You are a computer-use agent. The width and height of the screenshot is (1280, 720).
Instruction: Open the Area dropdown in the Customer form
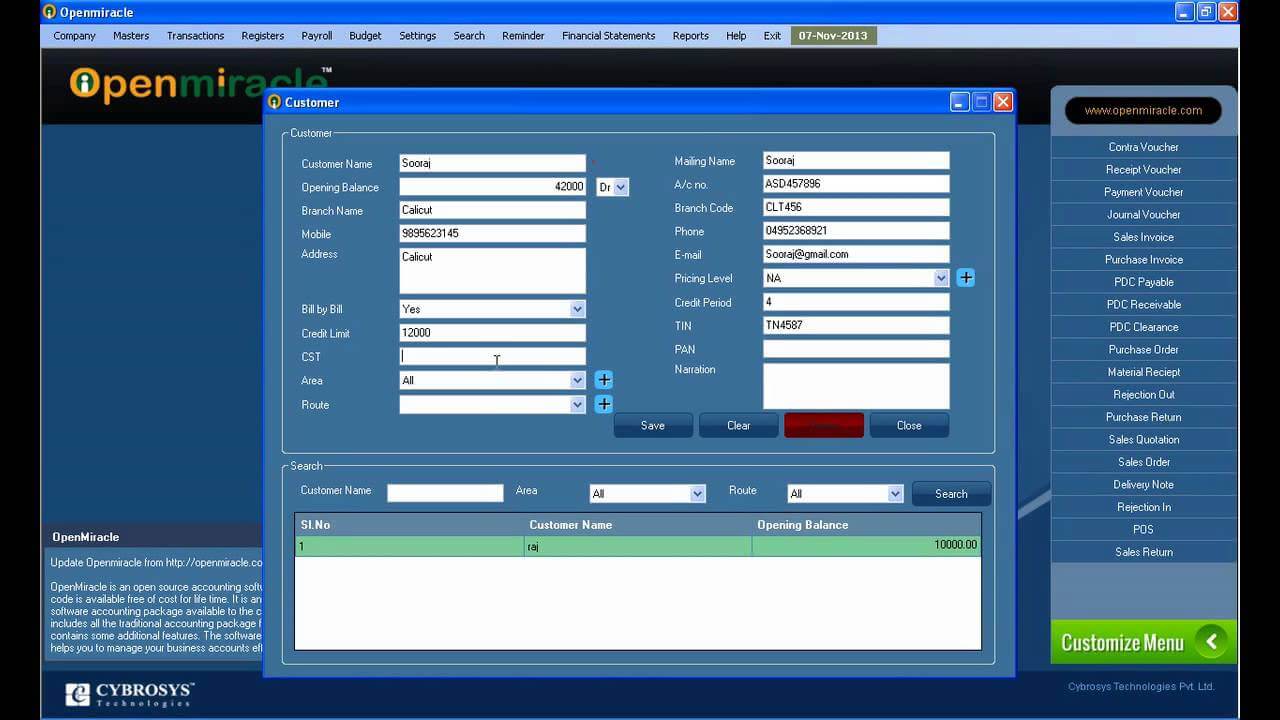click(577, 380)
